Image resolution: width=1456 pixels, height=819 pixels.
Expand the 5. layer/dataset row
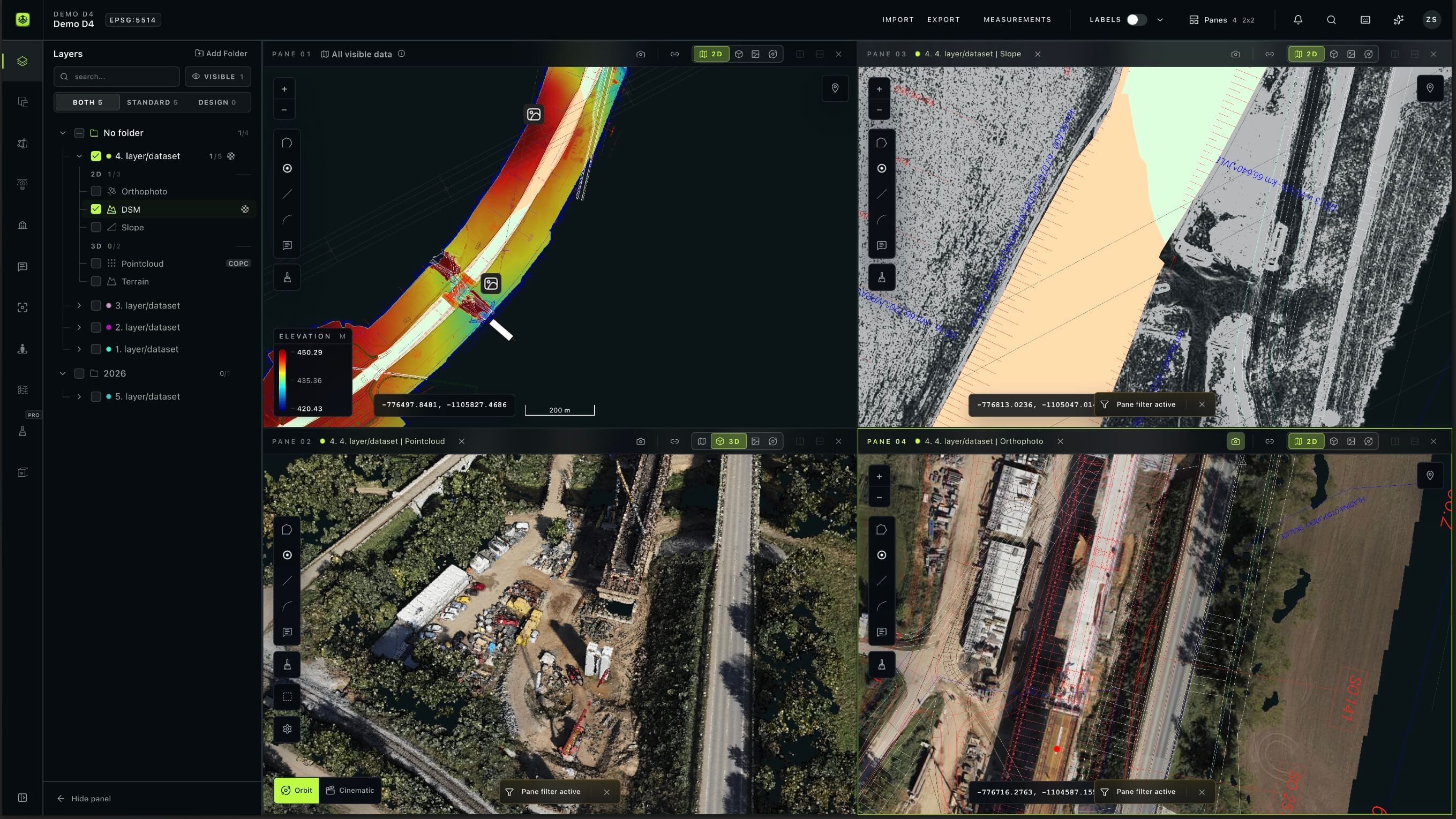(x=79, y=397)
